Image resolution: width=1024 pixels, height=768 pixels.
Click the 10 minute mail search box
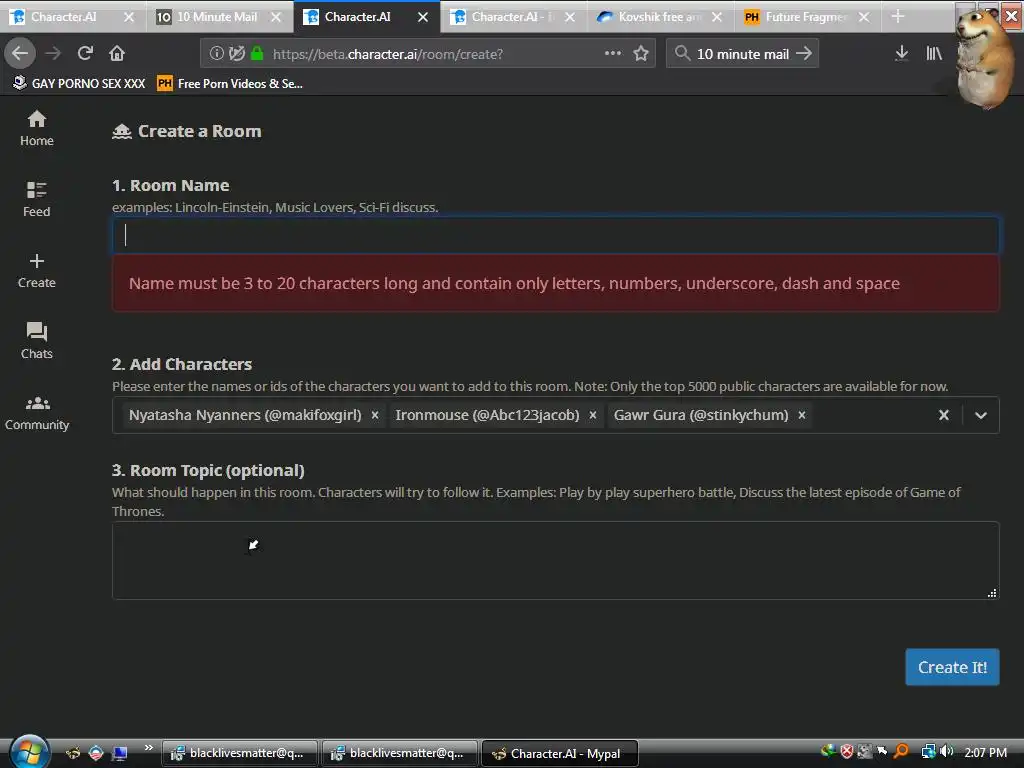click(743, 54)
